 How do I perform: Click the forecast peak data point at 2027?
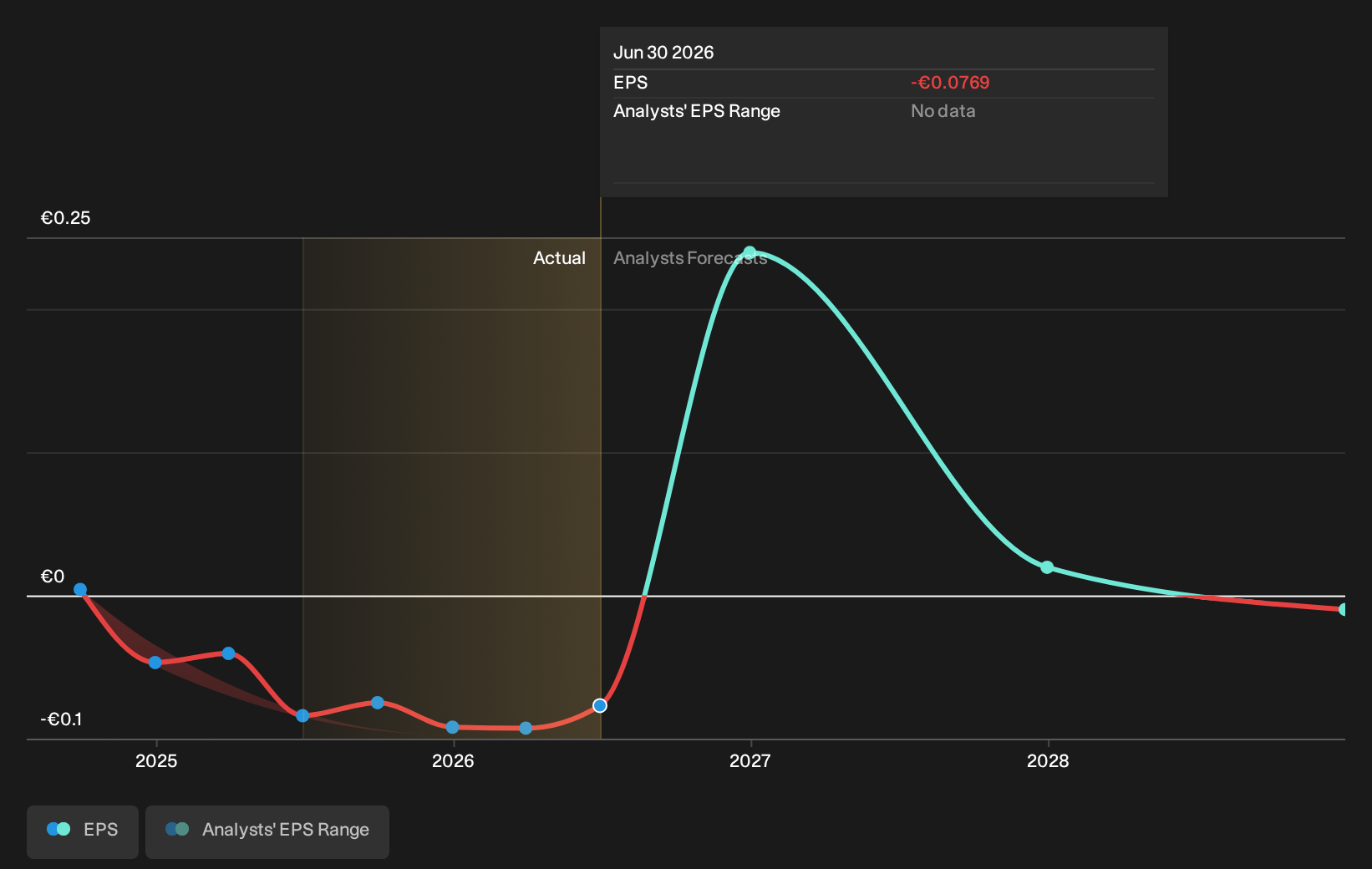750,252
